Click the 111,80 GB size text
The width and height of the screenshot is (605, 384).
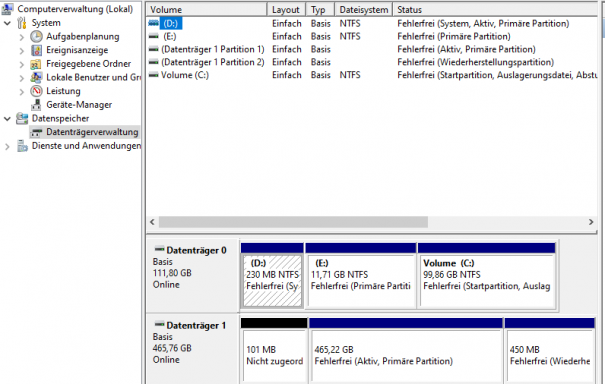tap(172, 273)
